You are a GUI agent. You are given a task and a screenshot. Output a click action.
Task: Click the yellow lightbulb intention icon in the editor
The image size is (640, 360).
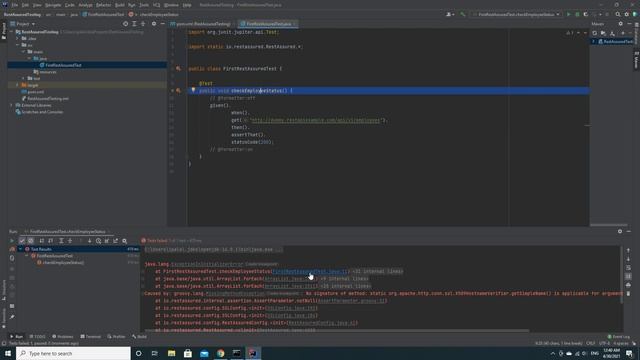(193, 90)
